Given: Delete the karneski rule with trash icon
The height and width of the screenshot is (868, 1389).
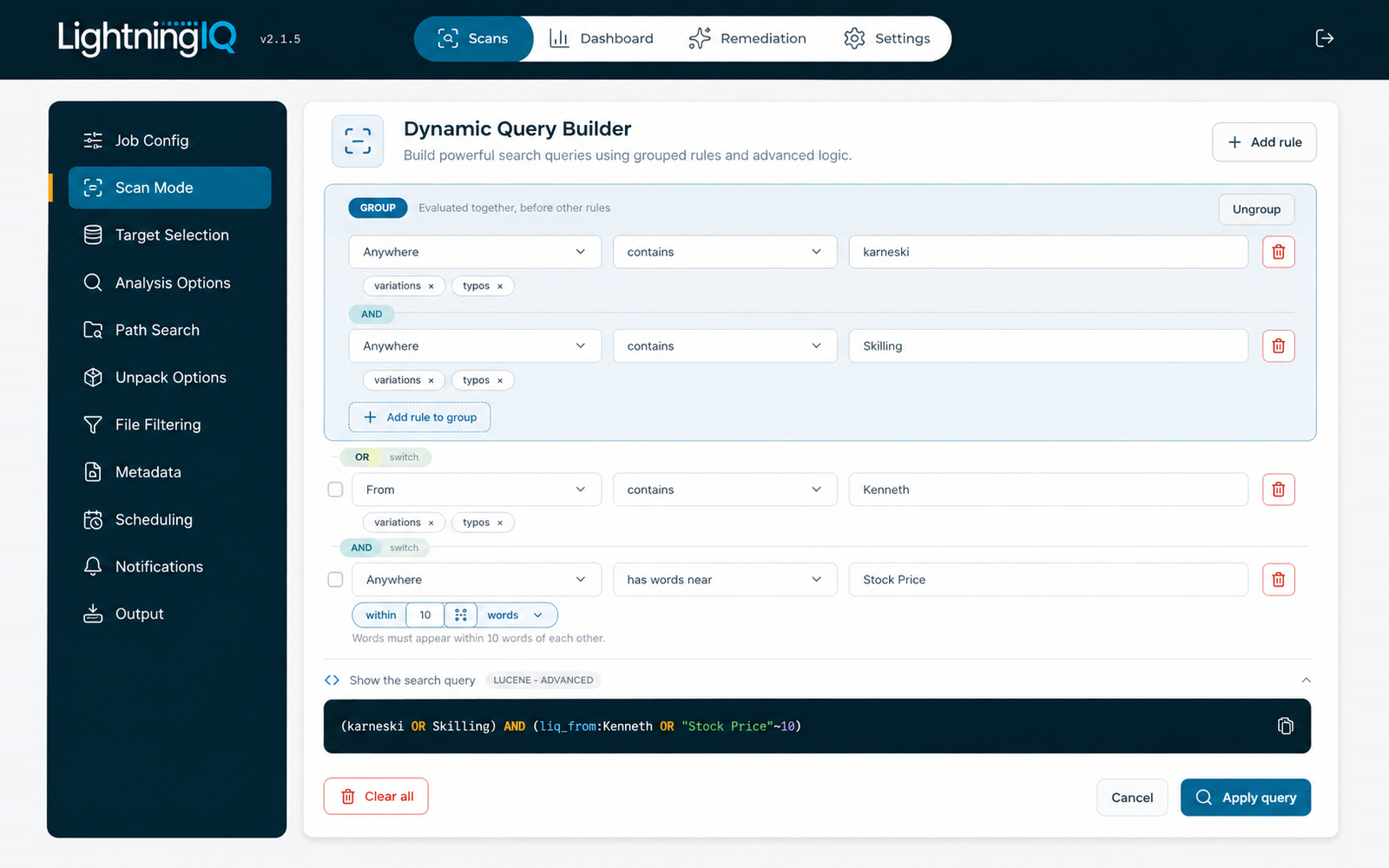Looking at the screenshot, I should (1278, 252).
